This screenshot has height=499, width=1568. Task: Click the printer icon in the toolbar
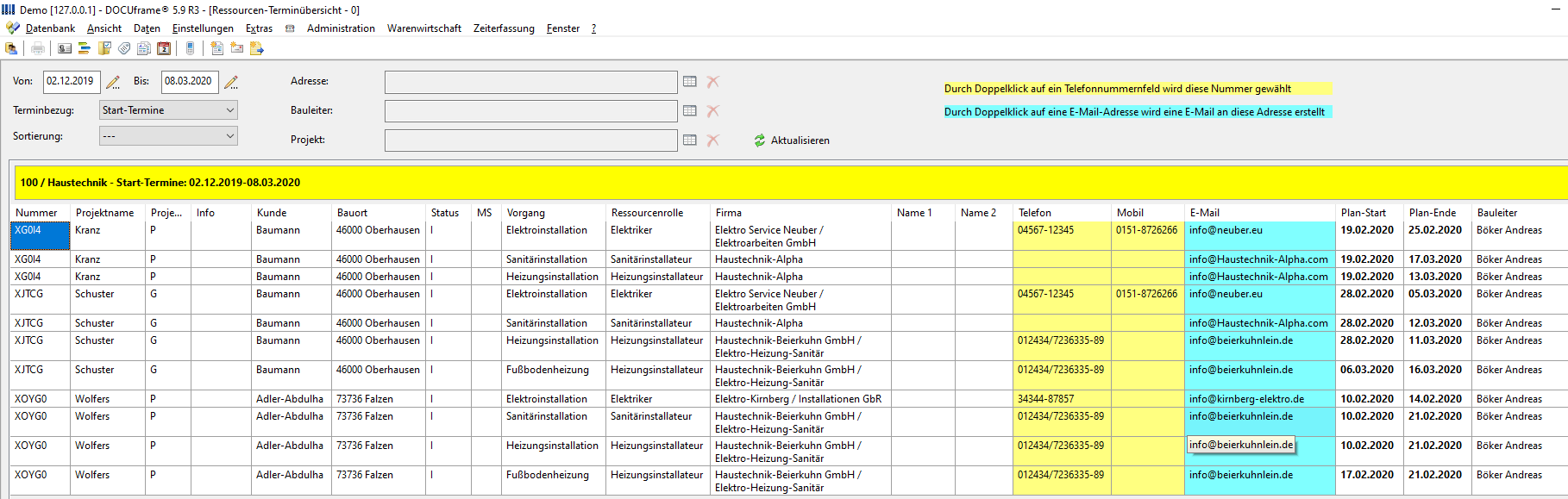coord(38,48)
